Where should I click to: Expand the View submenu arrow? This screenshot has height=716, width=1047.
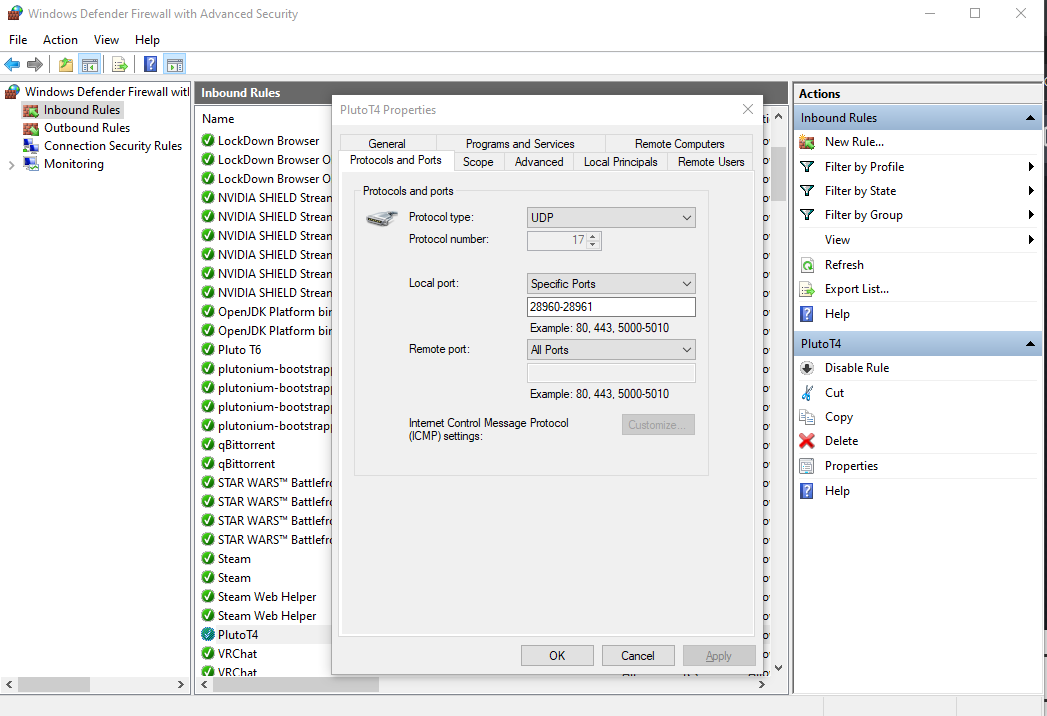click(x=1031, y=240)
